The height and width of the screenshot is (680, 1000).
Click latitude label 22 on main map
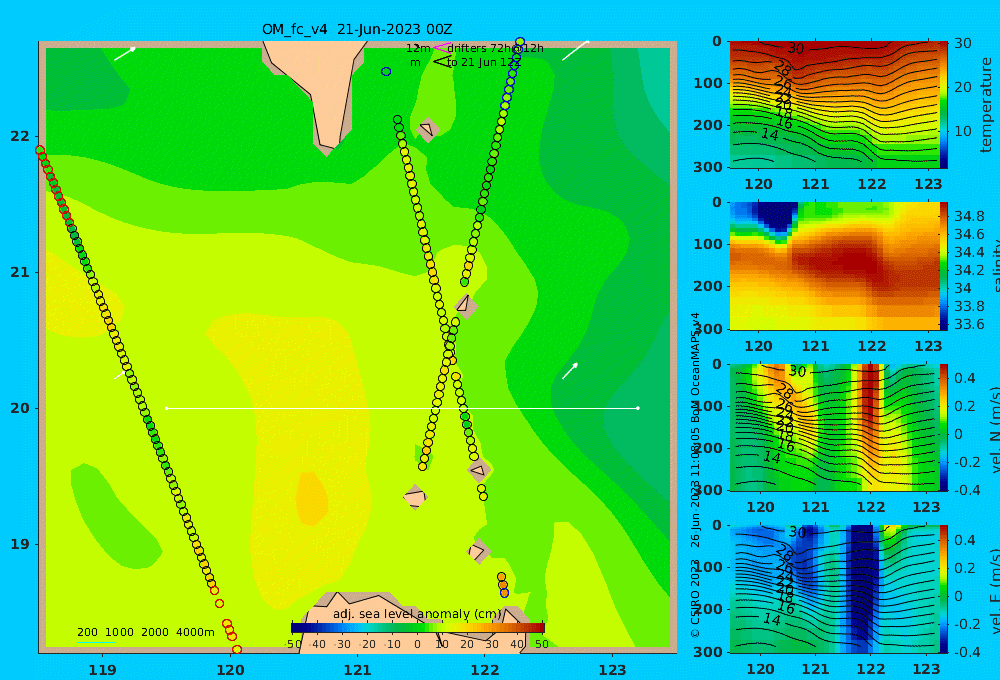pos(20,136)
